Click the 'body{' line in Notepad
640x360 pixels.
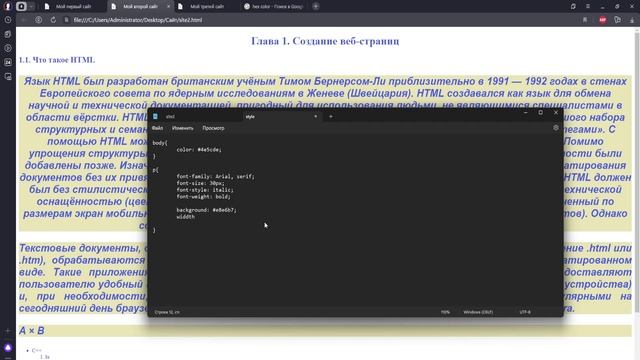point(160,143)
